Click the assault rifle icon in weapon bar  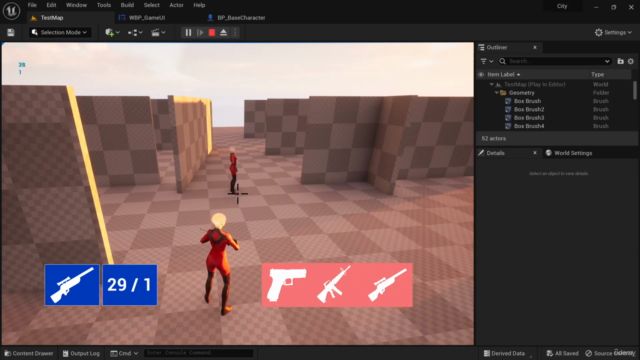pos(334,284)
